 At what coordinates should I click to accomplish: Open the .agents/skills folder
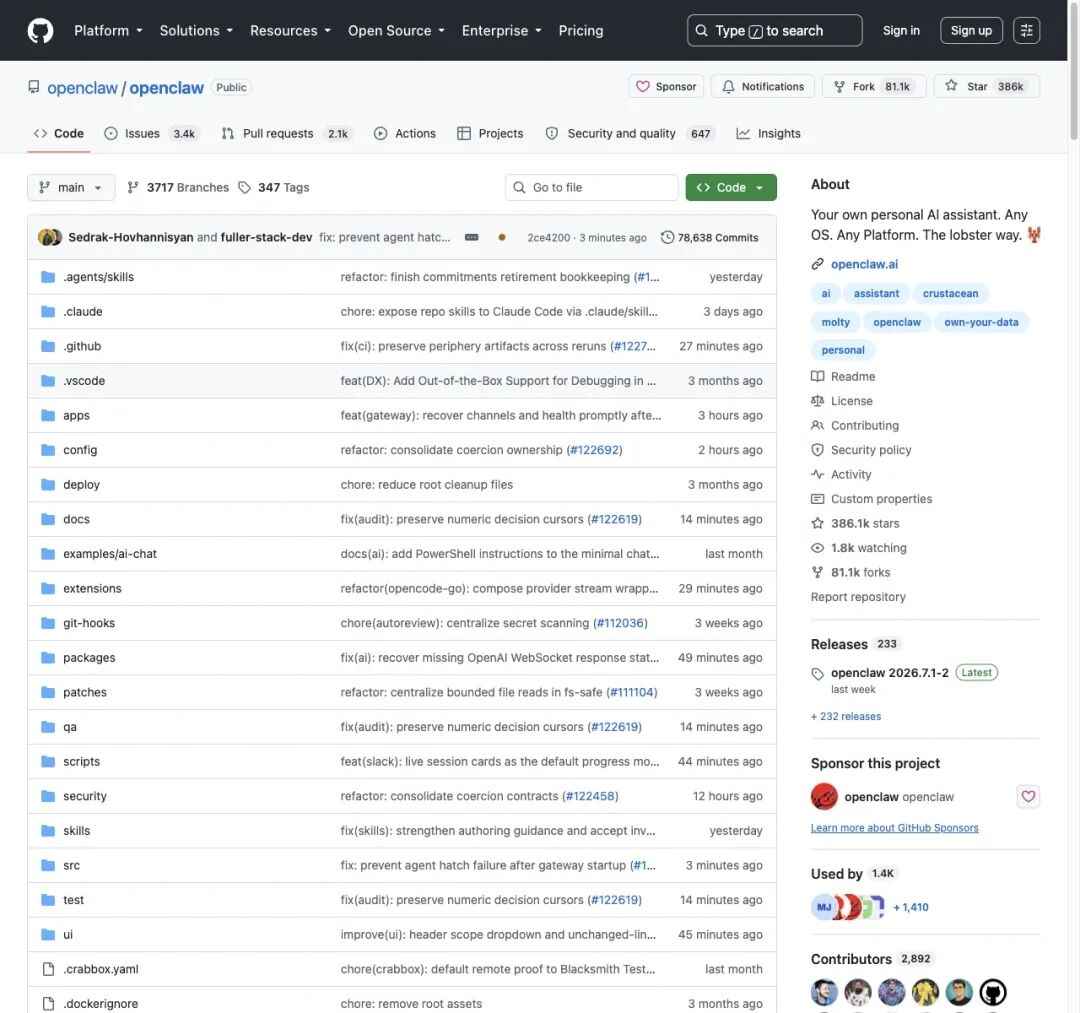pos(98,277)
